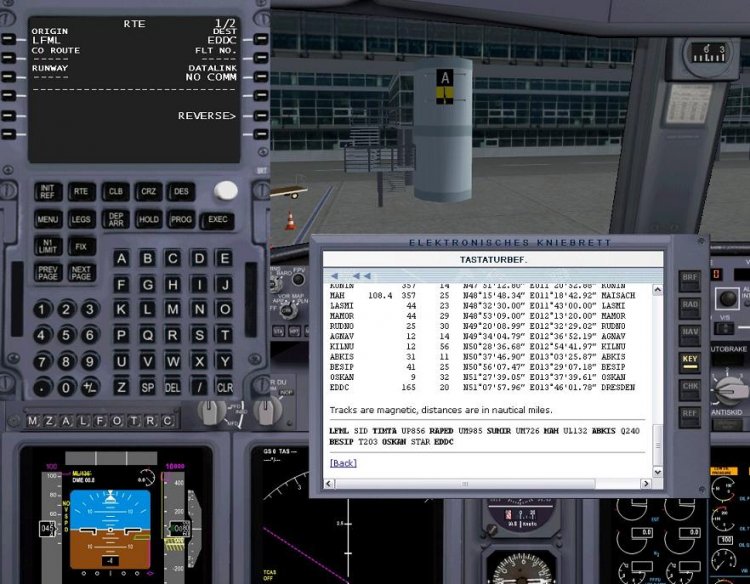Click the DRESDEN row in the kneeboard table
Screen dimensions: 750x584
pyautogui.click(x=482, y=387)
